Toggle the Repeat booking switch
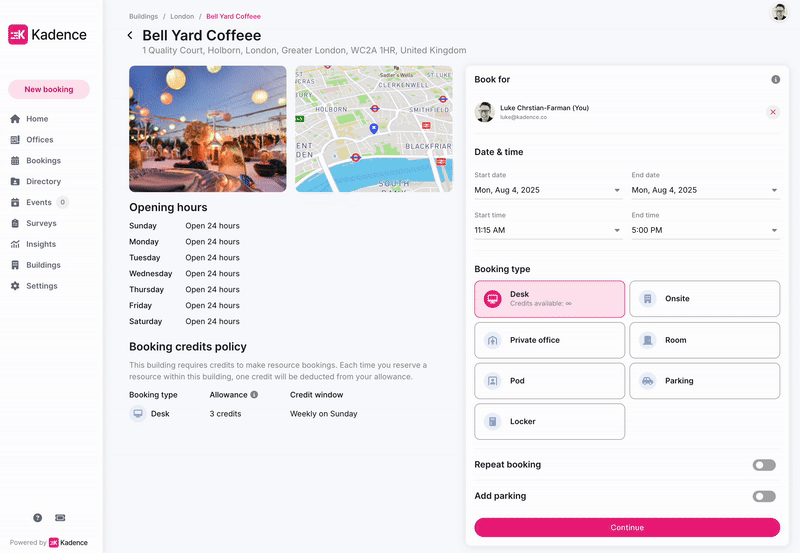The image size is (800, 553). [x=764, y=465]
